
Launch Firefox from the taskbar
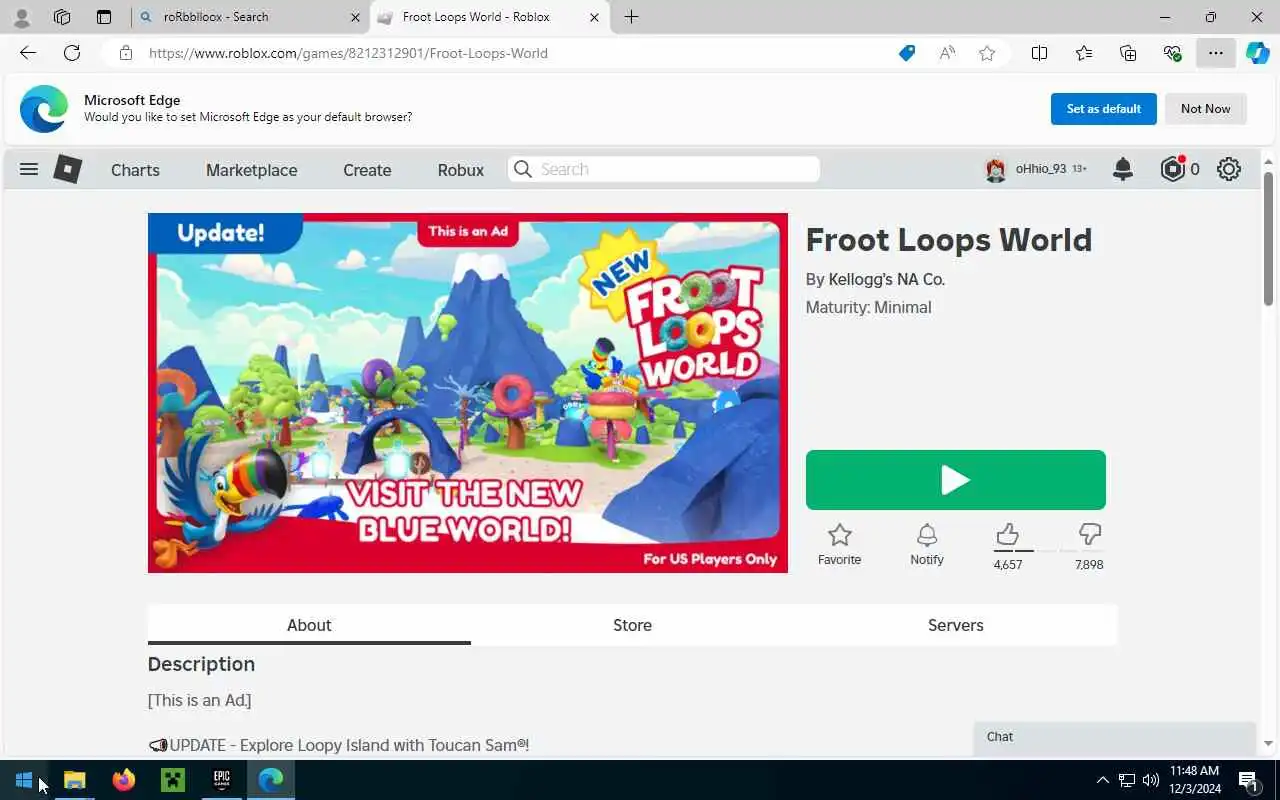pyautogui.click(x=124, y=780)
